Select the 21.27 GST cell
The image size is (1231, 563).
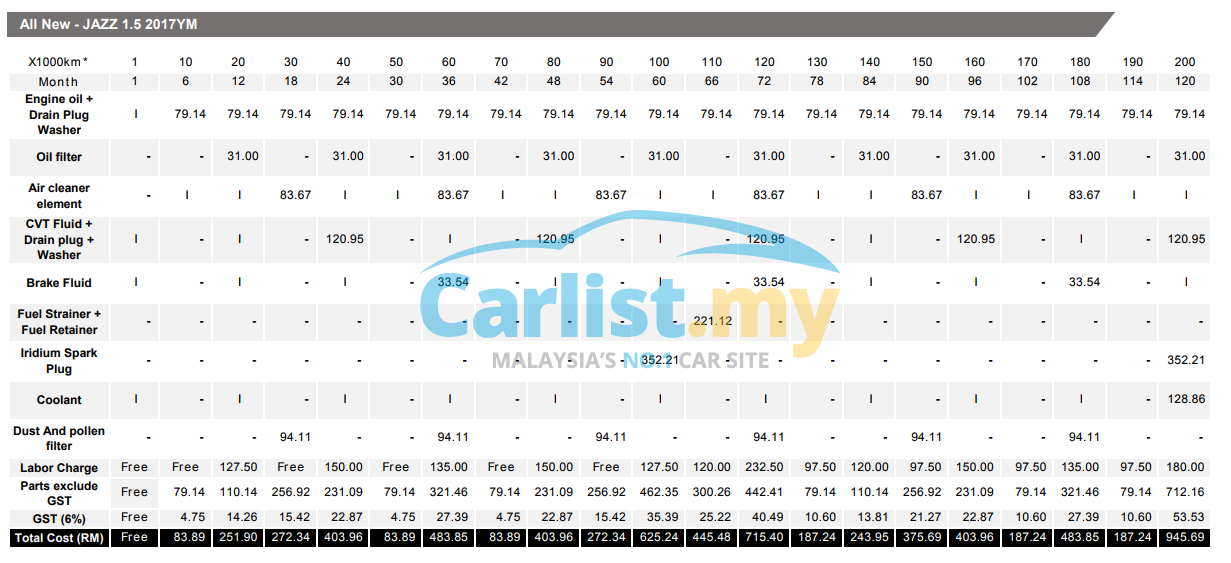click(927, 517)
